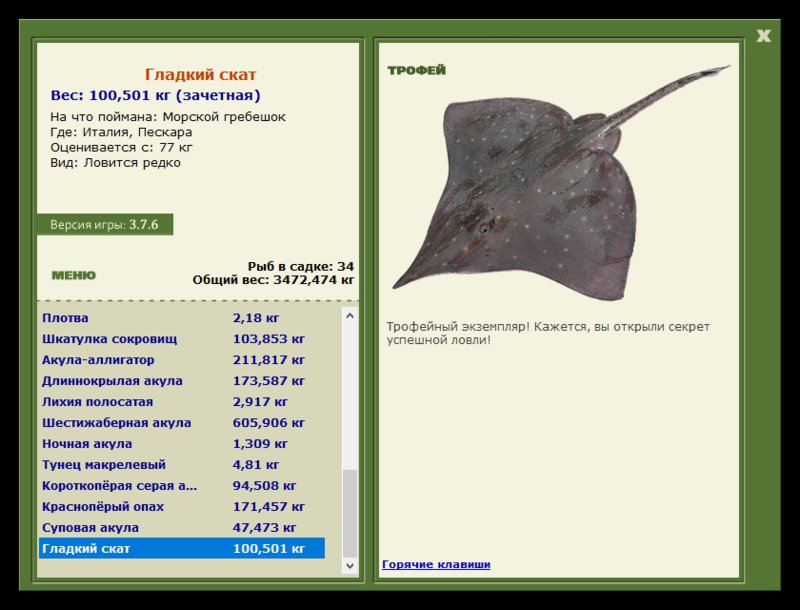Click the 605,906 кг weight value
This screenshot has height=610, width=800.
click(x=268, y=422)
